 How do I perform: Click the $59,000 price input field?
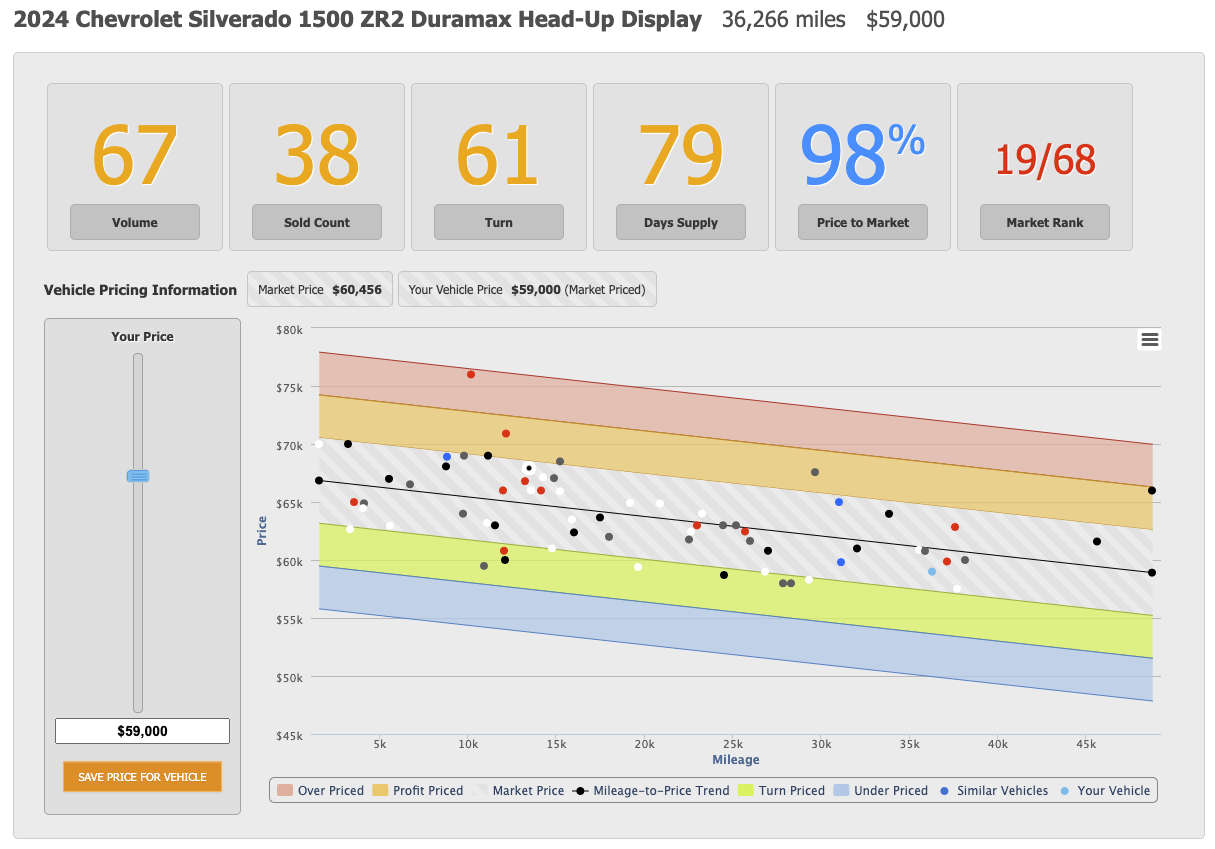(142, 731)
